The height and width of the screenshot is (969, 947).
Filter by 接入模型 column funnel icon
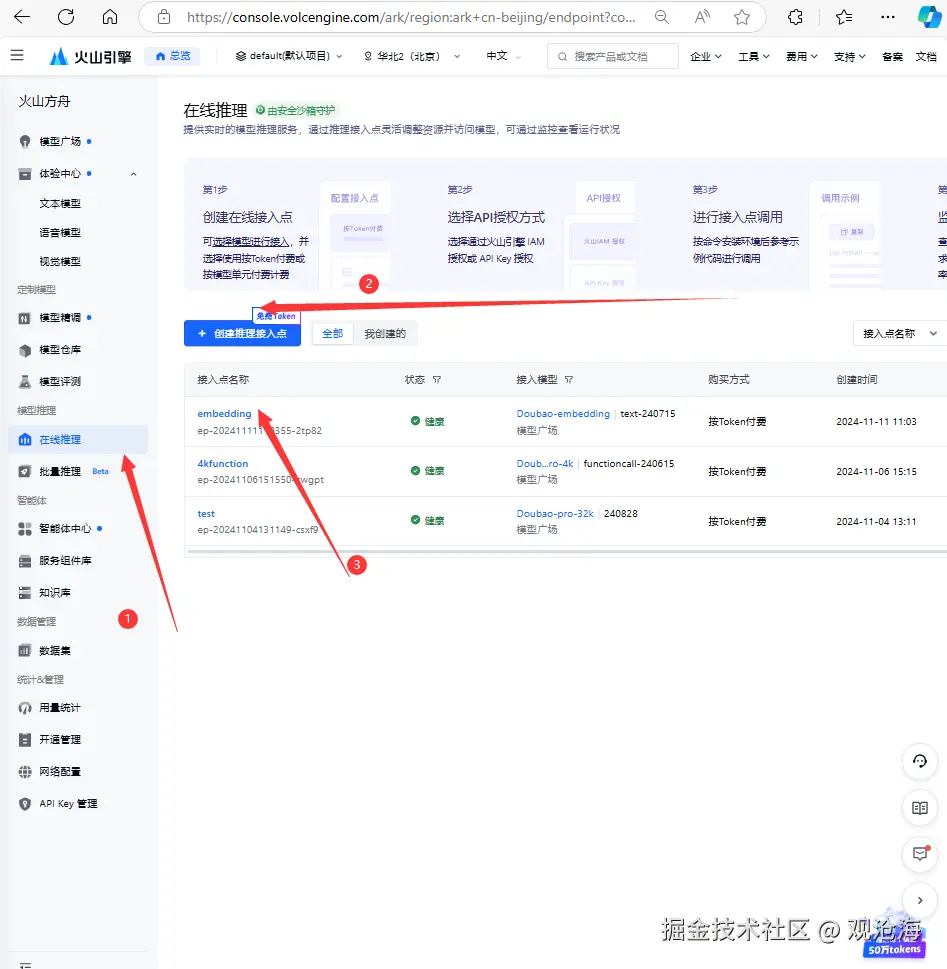point(569,379)
